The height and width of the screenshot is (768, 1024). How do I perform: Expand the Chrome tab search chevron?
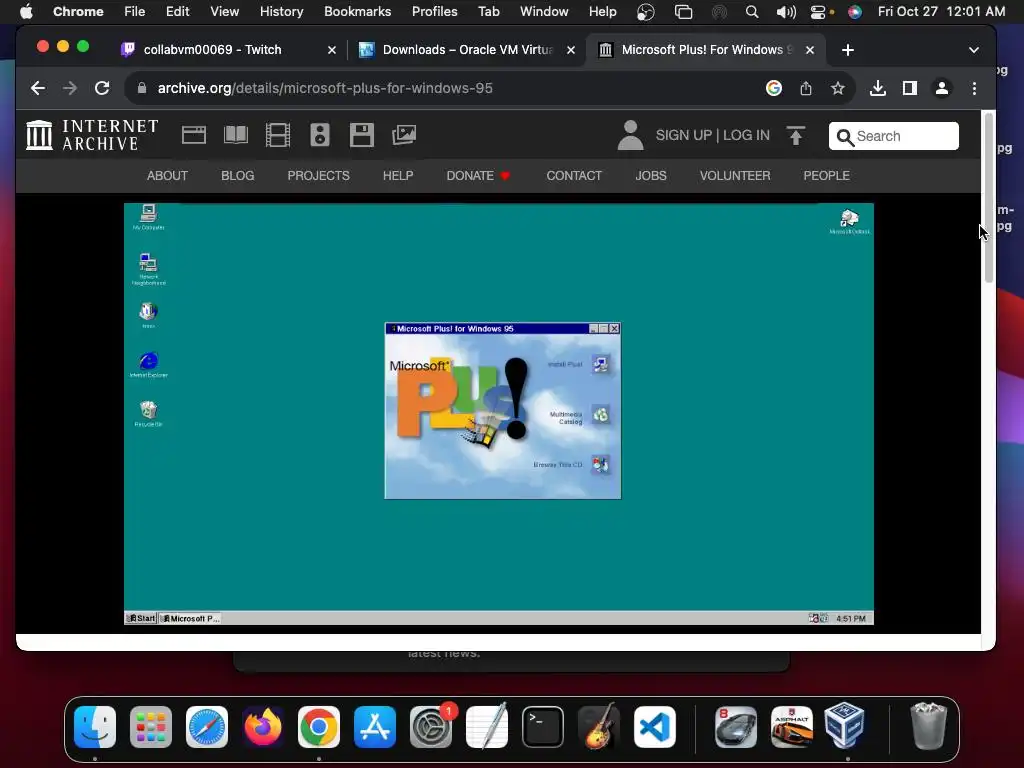tap(974, 50)
